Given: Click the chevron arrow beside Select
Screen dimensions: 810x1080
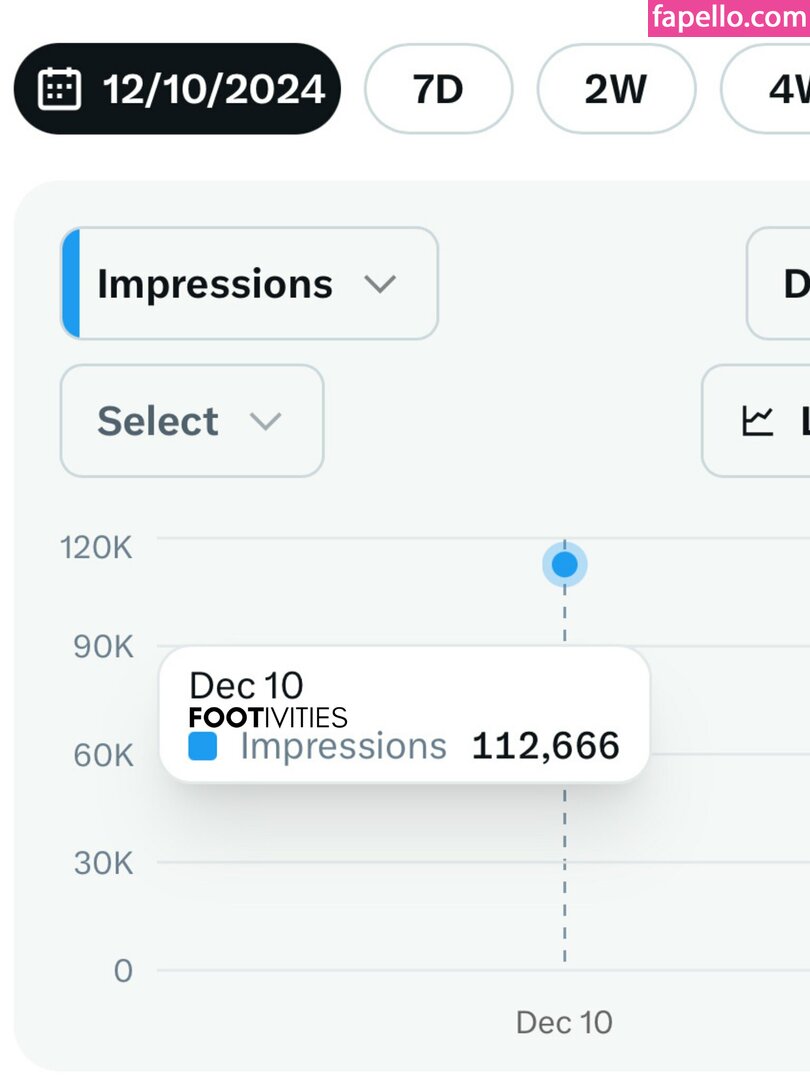Looking at the screenshot, I should 265,421.
